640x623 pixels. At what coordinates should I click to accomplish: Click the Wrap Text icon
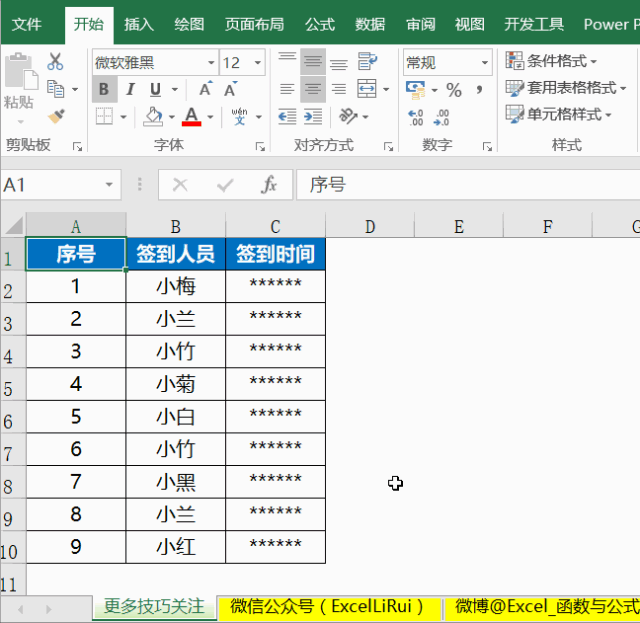tap(367, 61)
